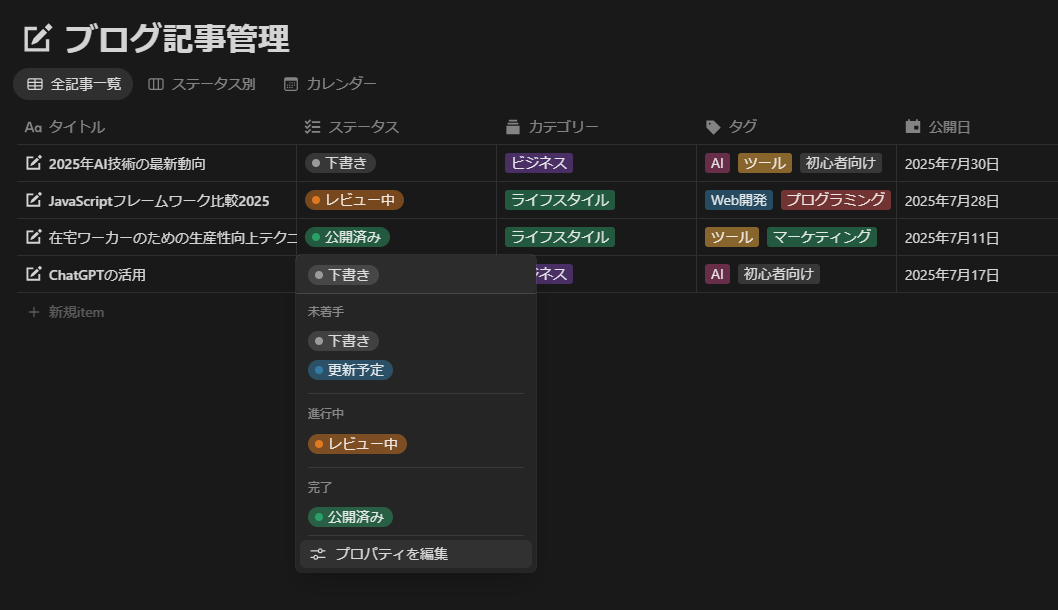Choose 公開済み status in dropdown list
Image resolution: width=1058 pixels, height=610 pixels.
pyautogui.click(x=350, y=517)
